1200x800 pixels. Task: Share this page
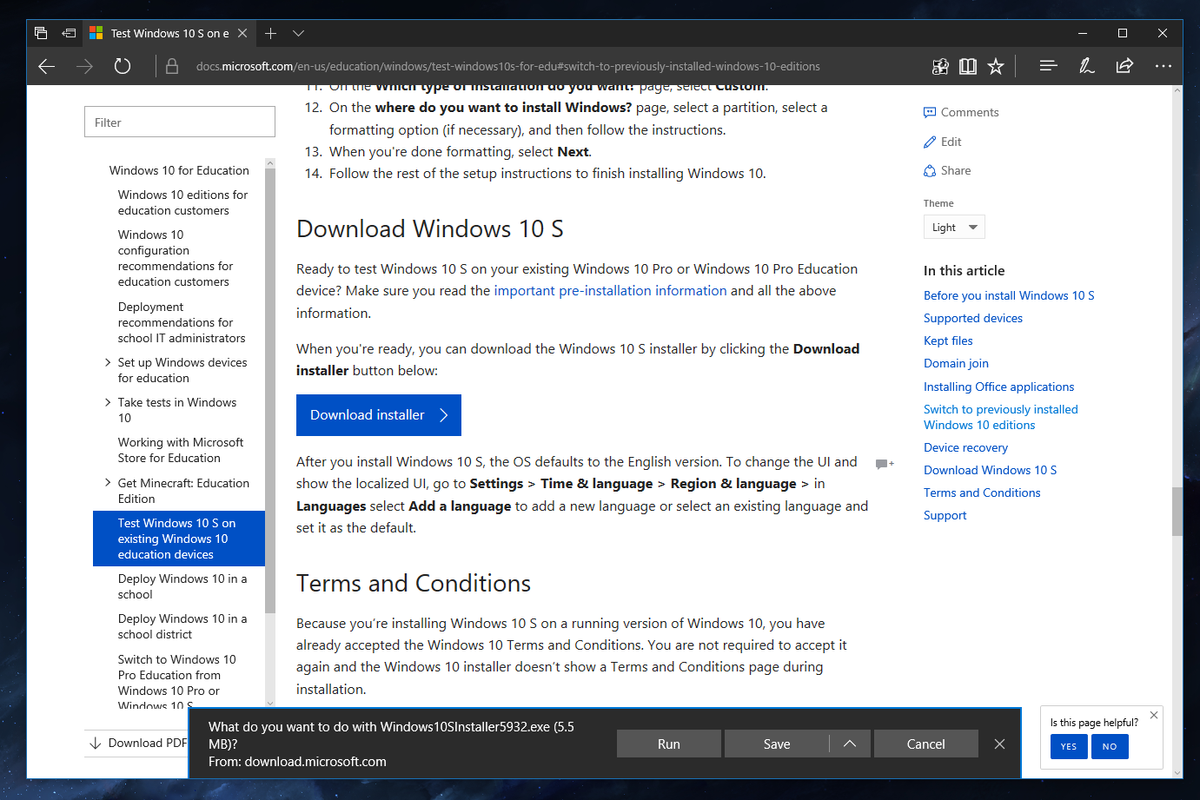(x=1123, y=65)
